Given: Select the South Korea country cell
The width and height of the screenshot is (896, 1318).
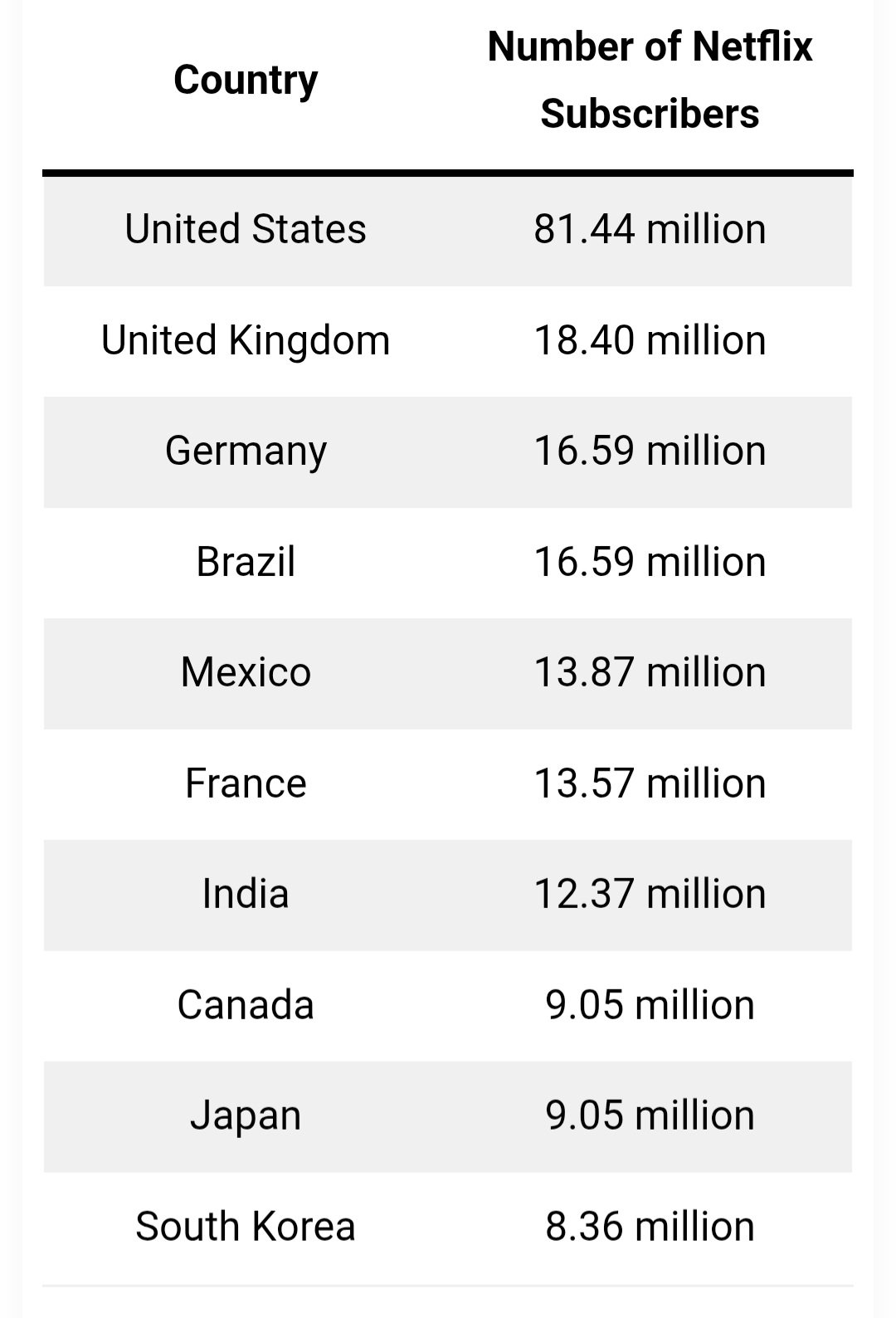Looking at the screenshot, I should (246, 1227).
